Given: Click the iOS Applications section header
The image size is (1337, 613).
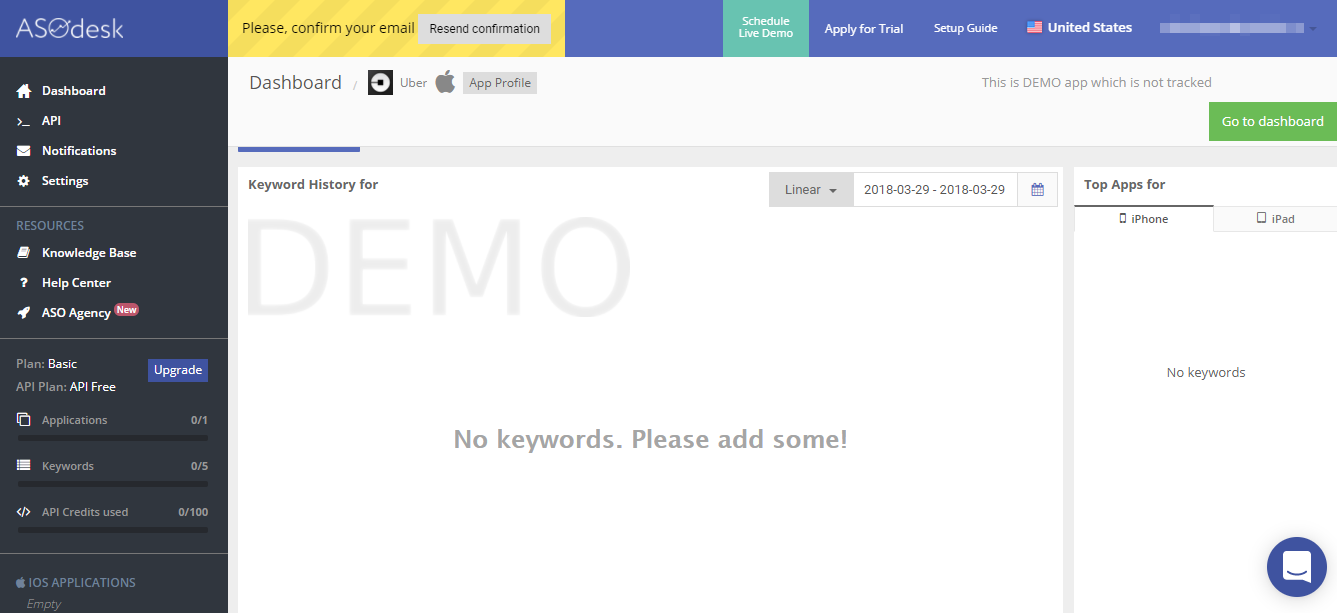Looking at the screenshot, I should coord(76,582).
